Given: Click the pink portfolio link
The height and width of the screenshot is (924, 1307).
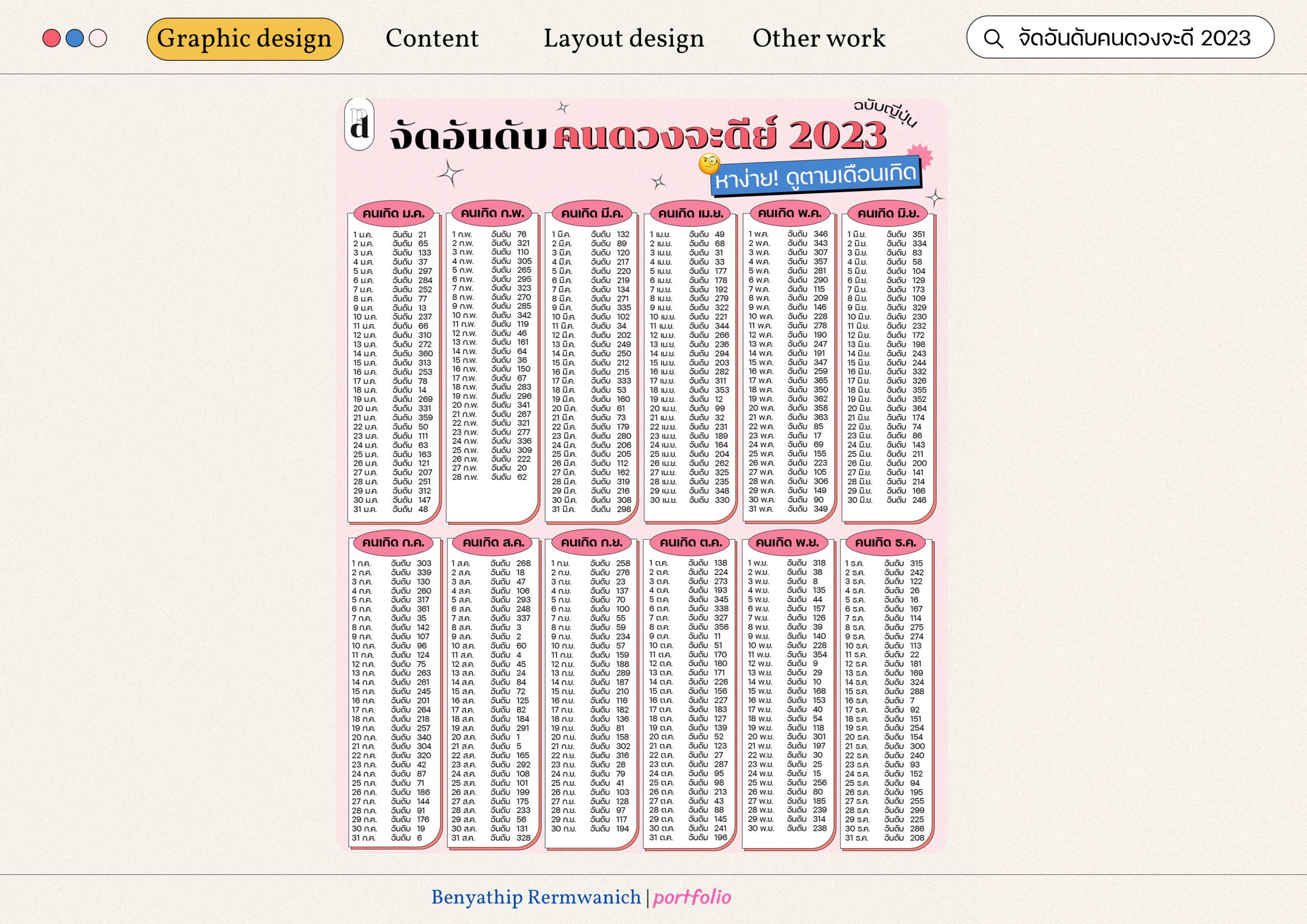Looking at the screenshot, I should tap(692, 898).
